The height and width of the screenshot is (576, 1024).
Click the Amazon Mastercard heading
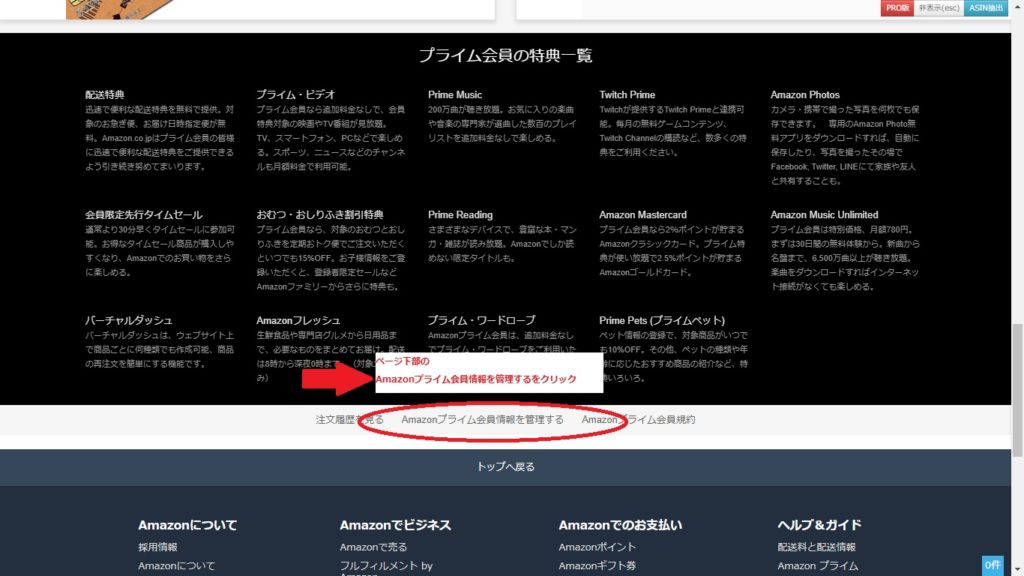tap(643, 215)
